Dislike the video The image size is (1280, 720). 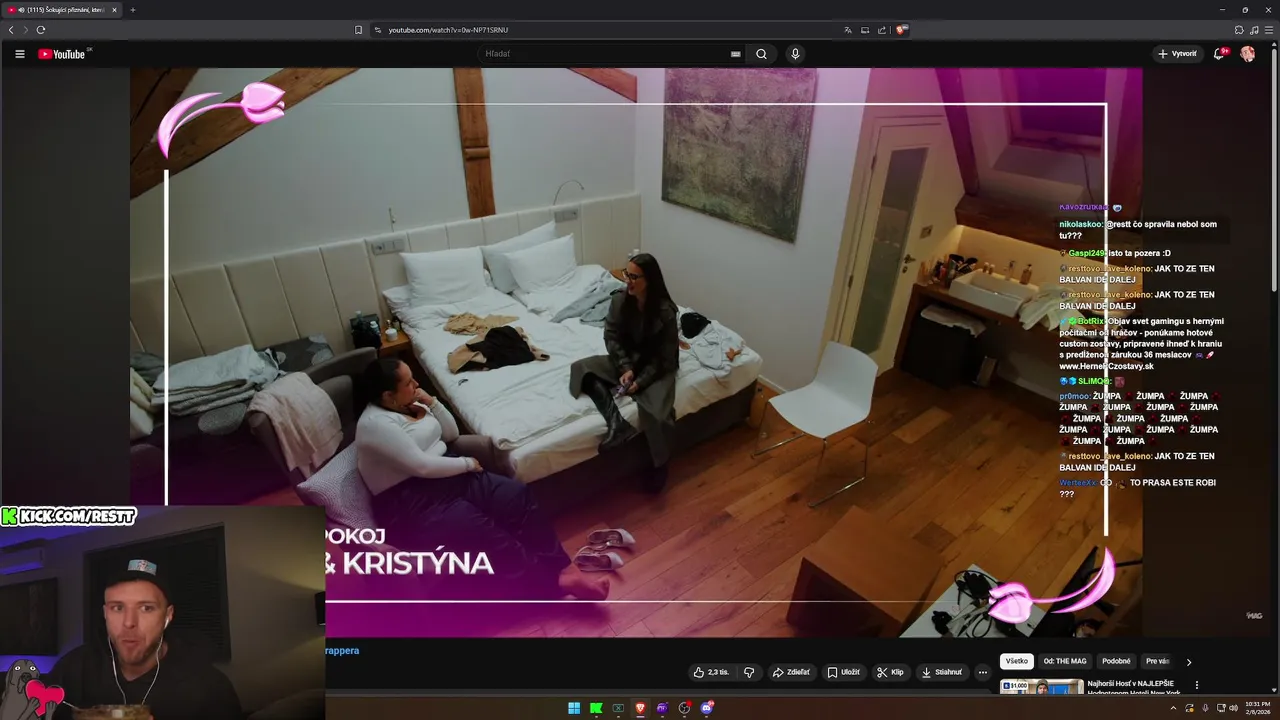[749, 672]
